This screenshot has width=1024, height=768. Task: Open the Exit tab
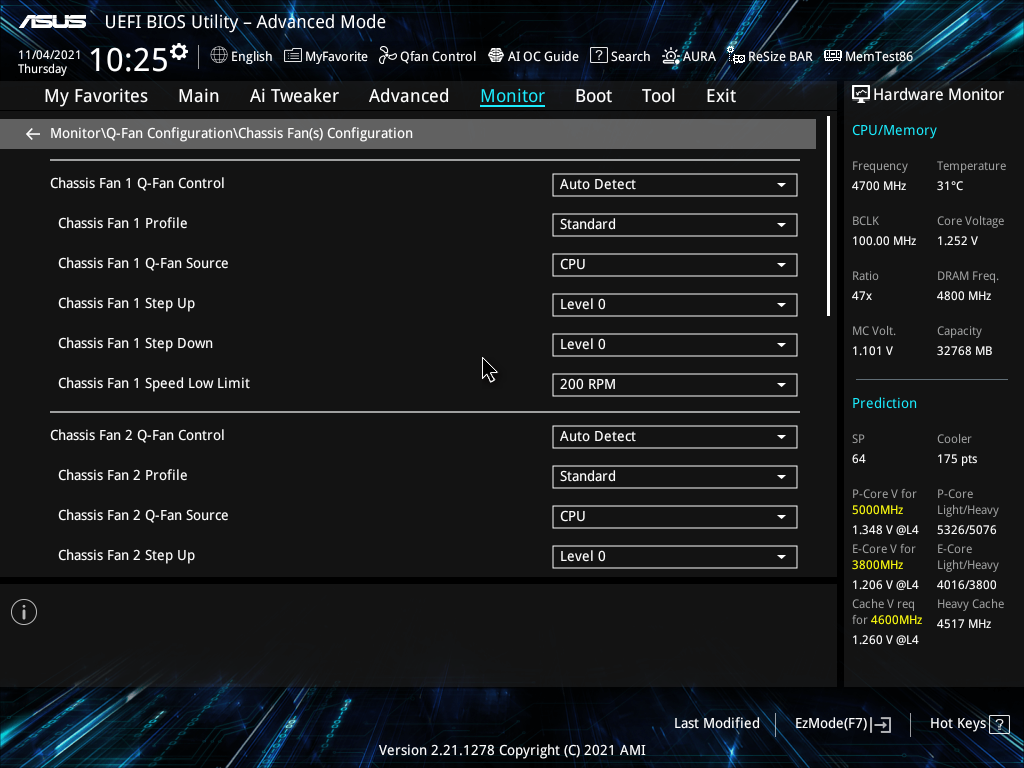pyautogui.click(x=721, y=96)
